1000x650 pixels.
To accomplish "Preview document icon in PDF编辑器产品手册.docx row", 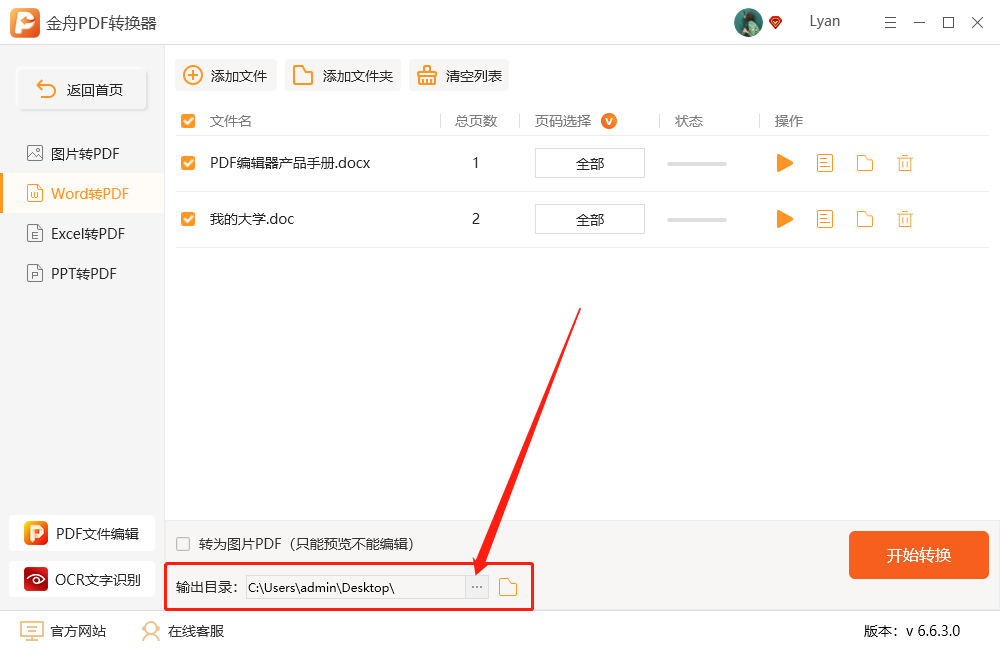I will tap(825, 163).
